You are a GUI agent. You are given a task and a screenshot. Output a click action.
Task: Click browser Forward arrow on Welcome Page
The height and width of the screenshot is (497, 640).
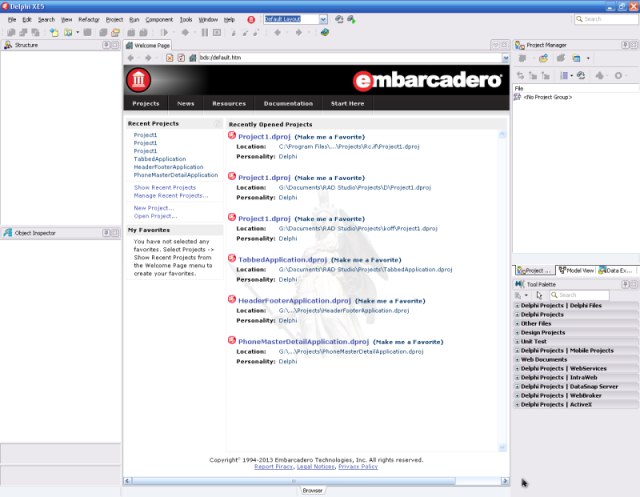pos(148,58)
